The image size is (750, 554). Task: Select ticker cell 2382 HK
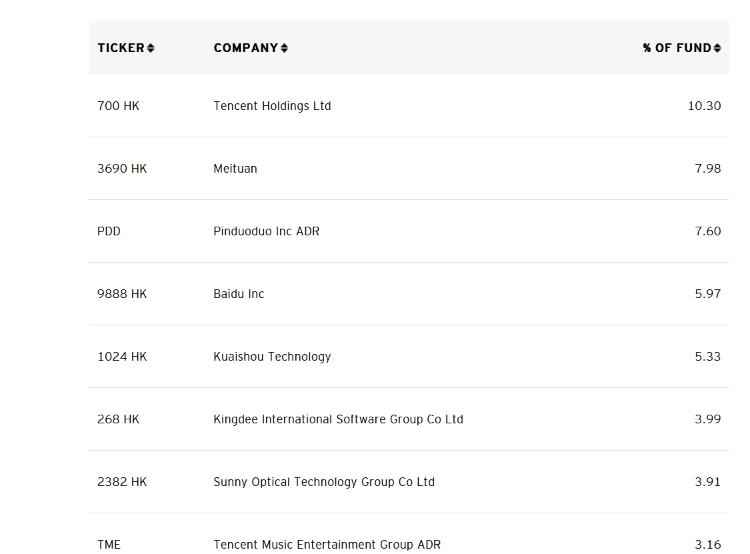point(122,482)
